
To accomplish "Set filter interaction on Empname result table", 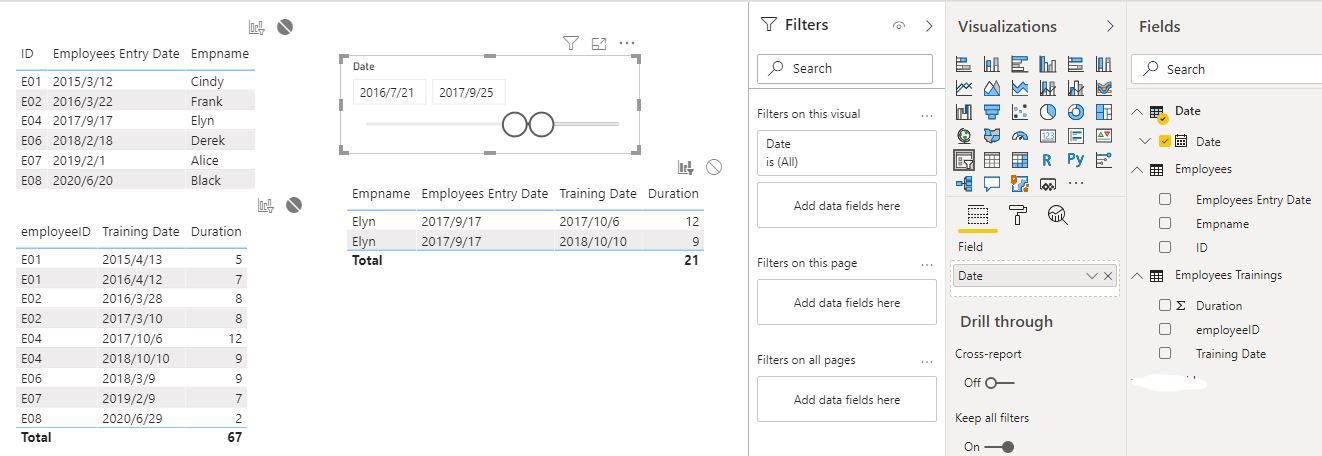I will click(686, 167).
